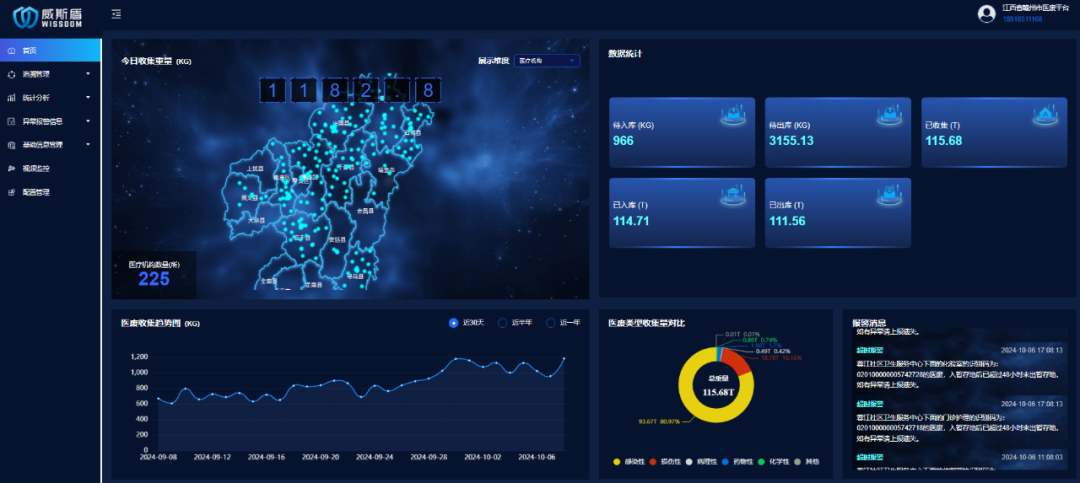Click the icon on the 已入库 card
This screenshot has height=483, width=1080.
pyautogui.click(x=734, y=196)
